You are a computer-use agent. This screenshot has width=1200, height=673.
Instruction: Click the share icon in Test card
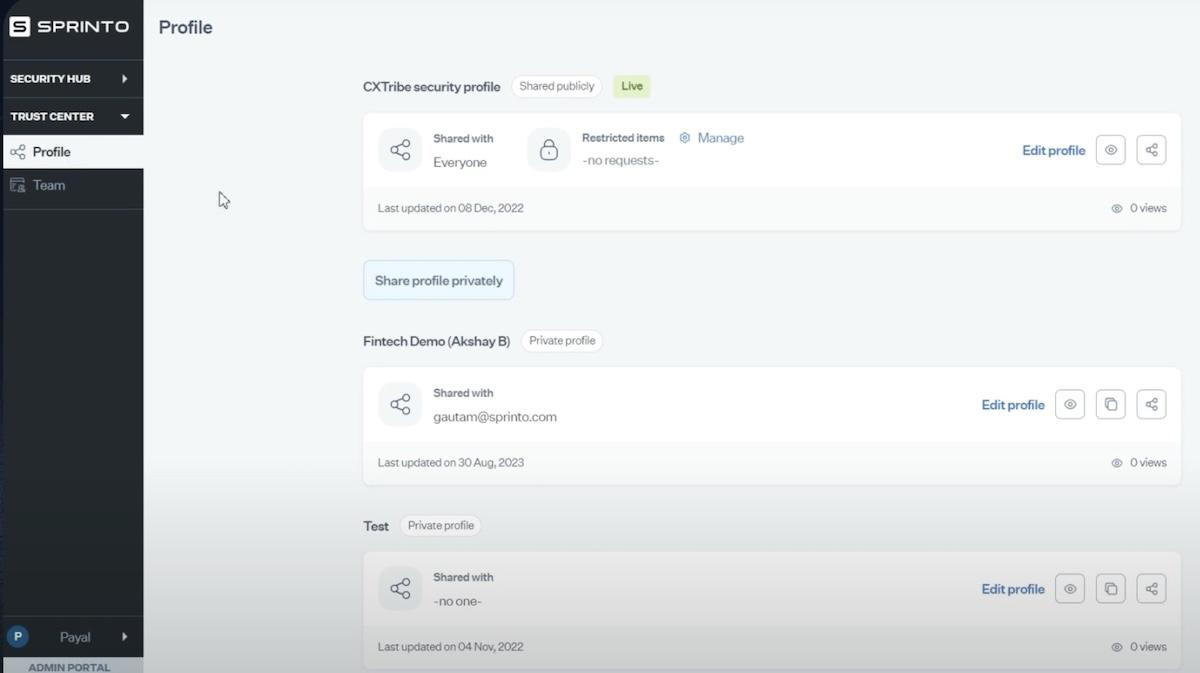coord(400,588)
